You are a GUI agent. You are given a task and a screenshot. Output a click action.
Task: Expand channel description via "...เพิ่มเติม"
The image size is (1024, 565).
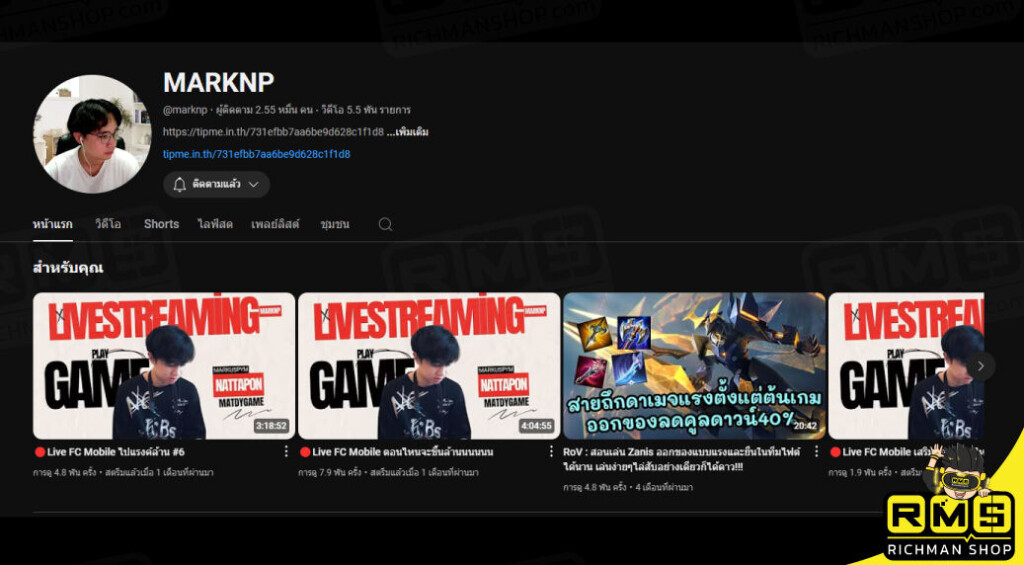point(409,132)
